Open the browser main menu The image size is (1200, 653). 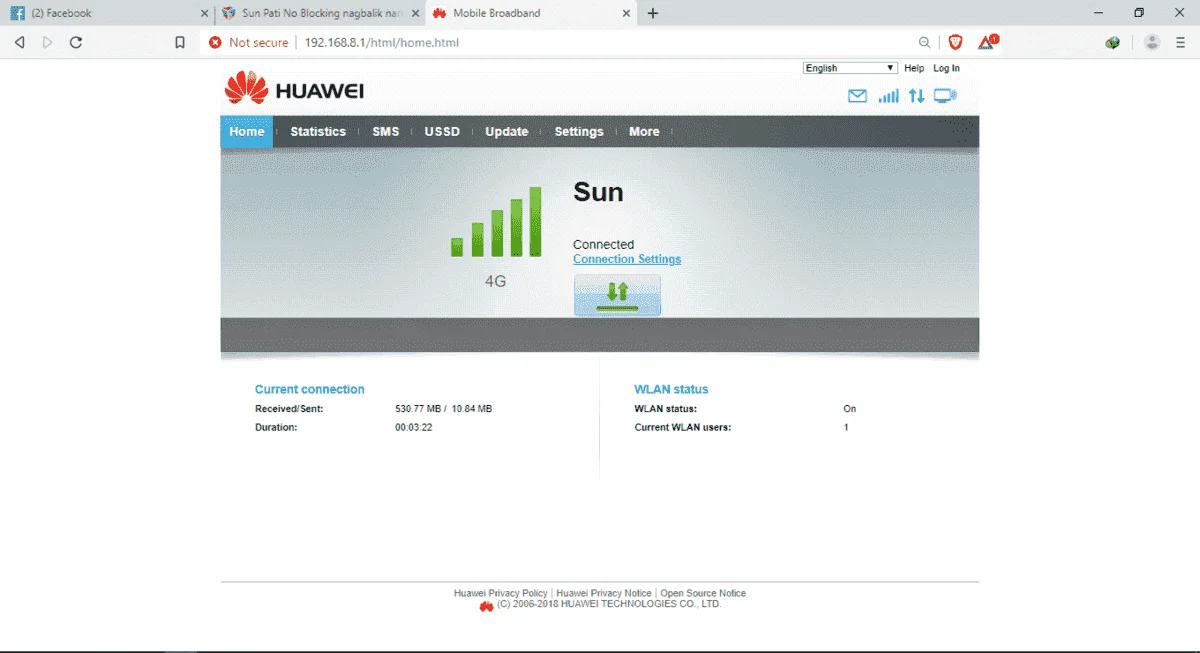coord(1181,42)
